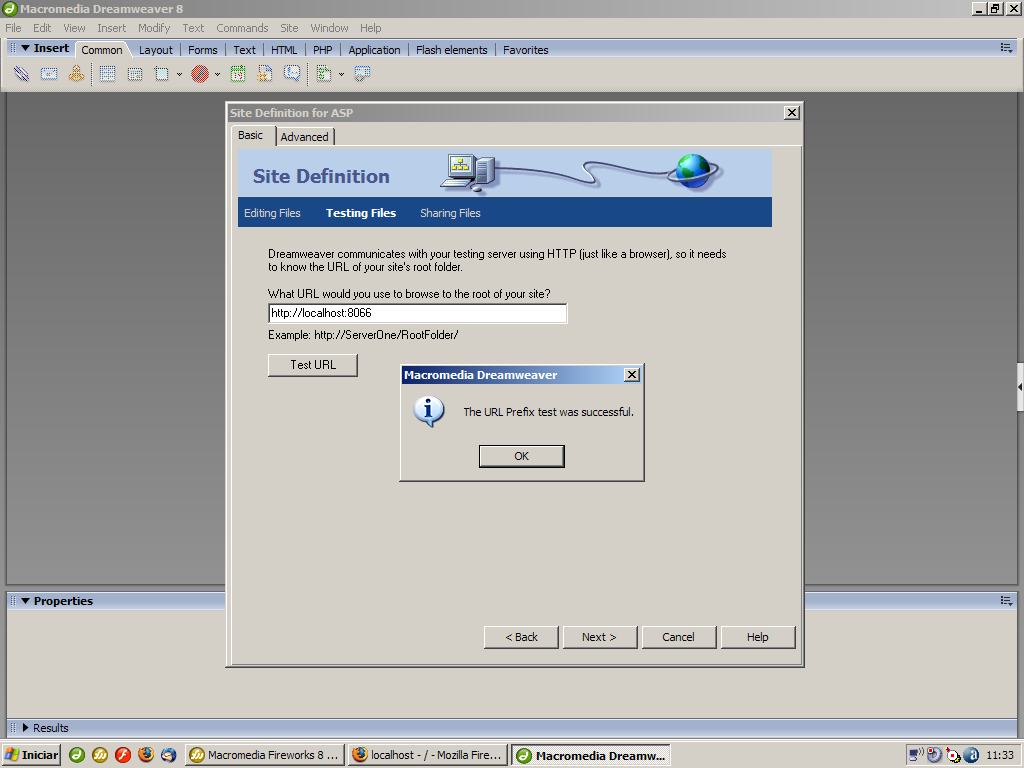Select the Common insert tab
This screenshot has width=1024, height=768.
(x=102, y=50)
